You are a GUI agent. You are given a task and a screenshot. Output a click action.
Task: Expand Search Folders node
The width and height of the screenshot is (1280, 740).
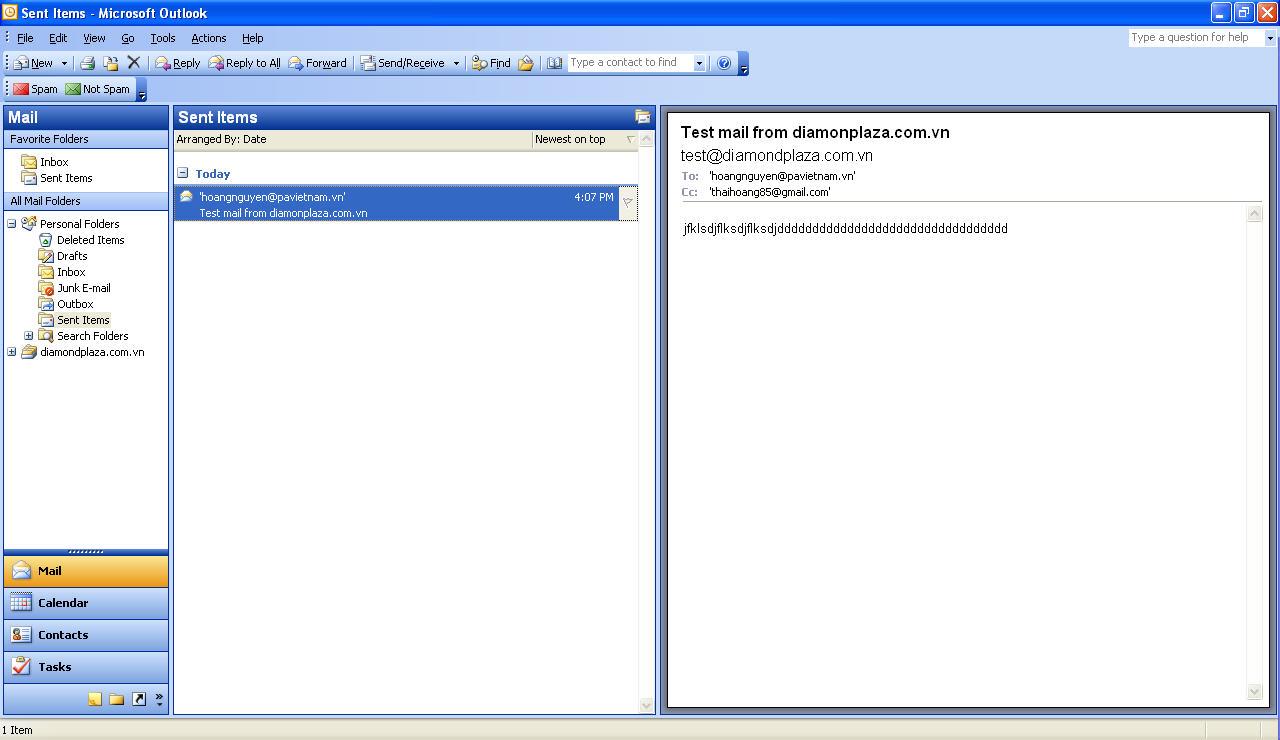click(x=28, y=336)
